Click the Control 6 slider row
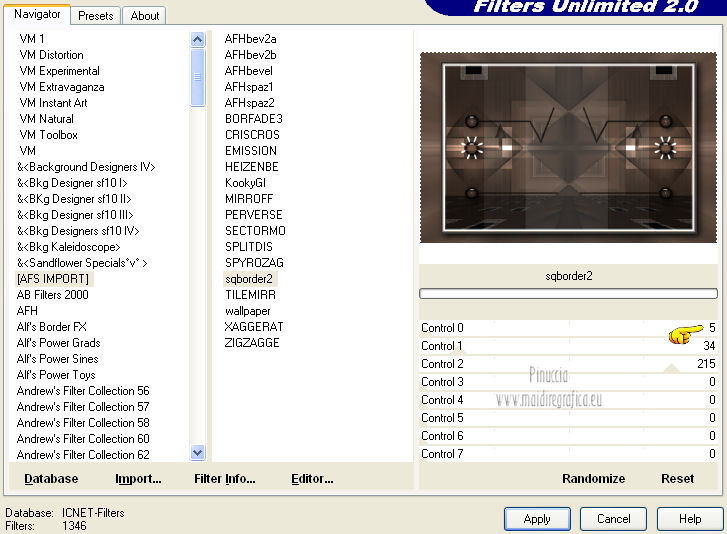Image resolution: width=727 pixels, height=534 pixels. [x=568, y=436]
